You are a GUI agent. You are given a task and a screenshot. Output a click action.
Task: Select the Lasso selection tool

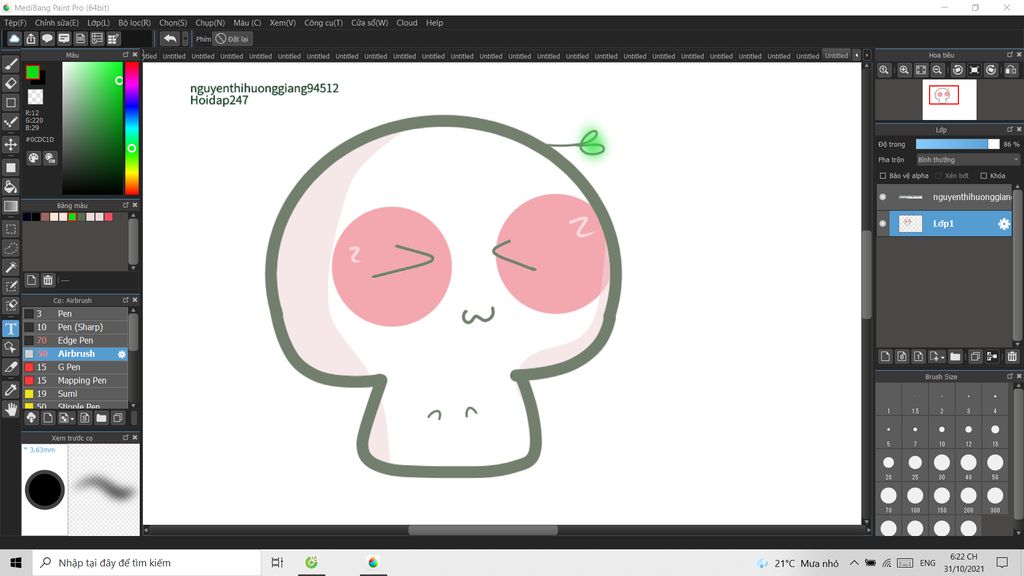(10, 248)
